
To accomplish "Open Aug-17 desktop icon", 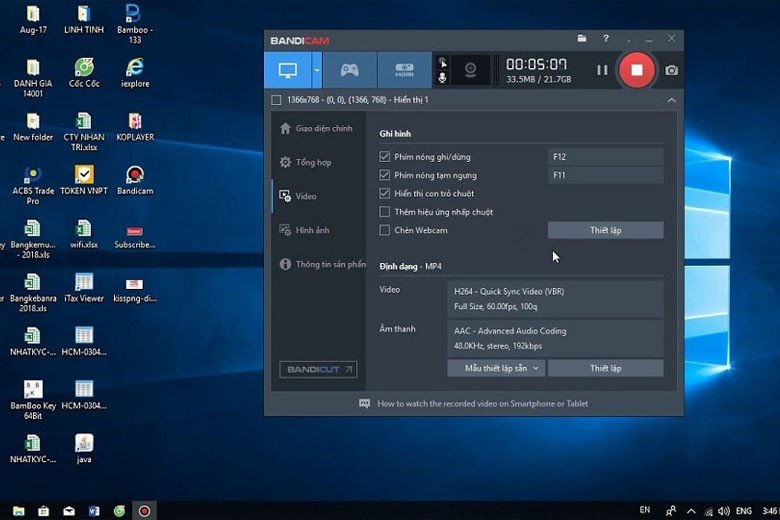I will click(x=33, y=19).
